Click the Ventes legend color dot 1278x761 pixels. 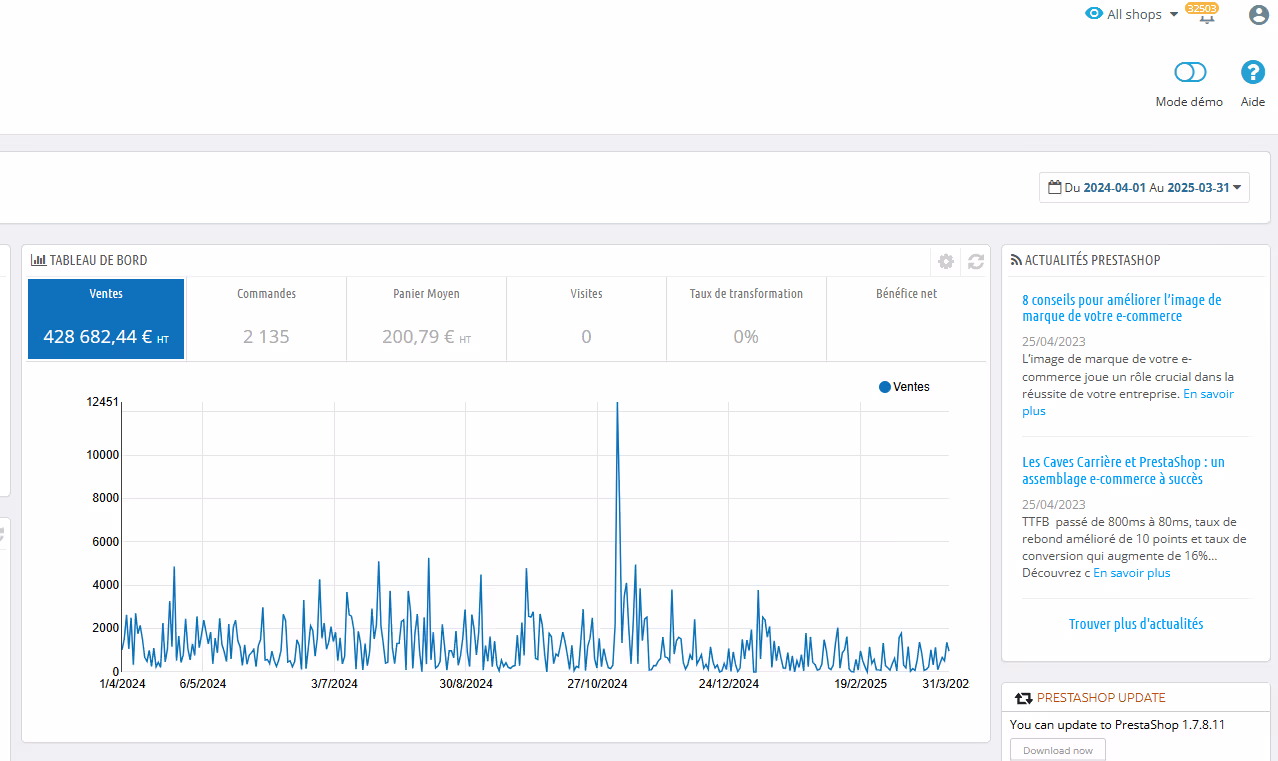(x=884, y=387)
